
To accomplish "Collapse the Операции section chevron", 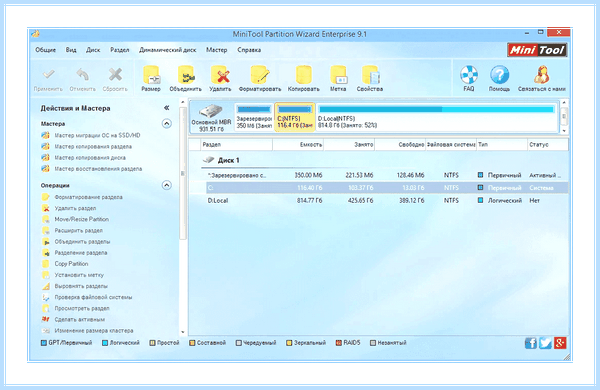I will [166, 185].
